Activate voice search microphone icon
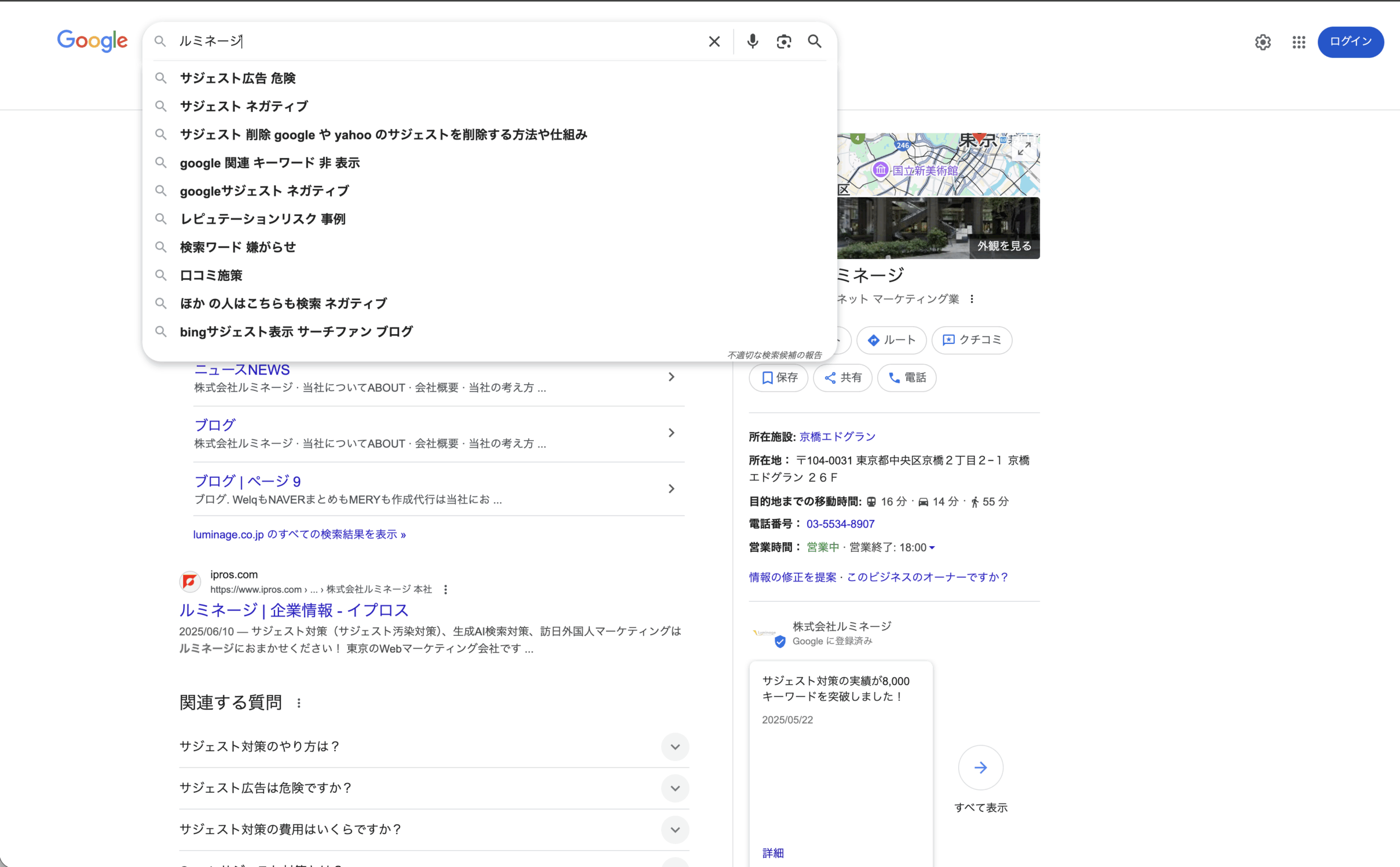 752,42
